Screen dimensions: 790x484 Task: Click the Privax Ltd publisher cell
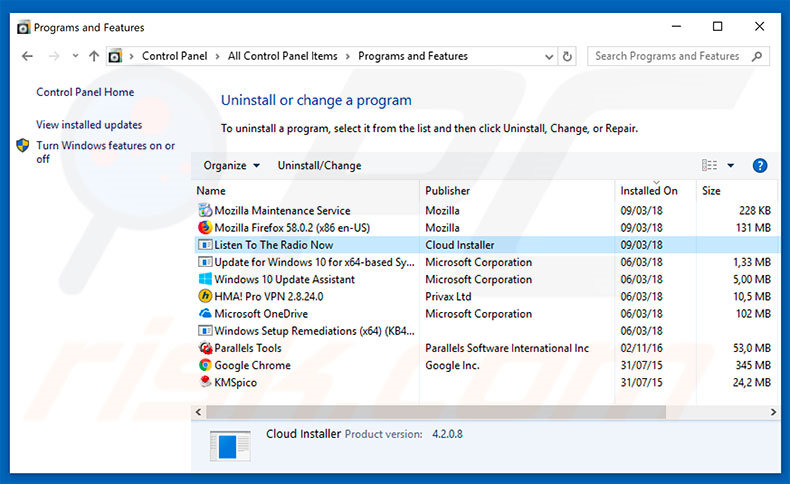(448, 296)
